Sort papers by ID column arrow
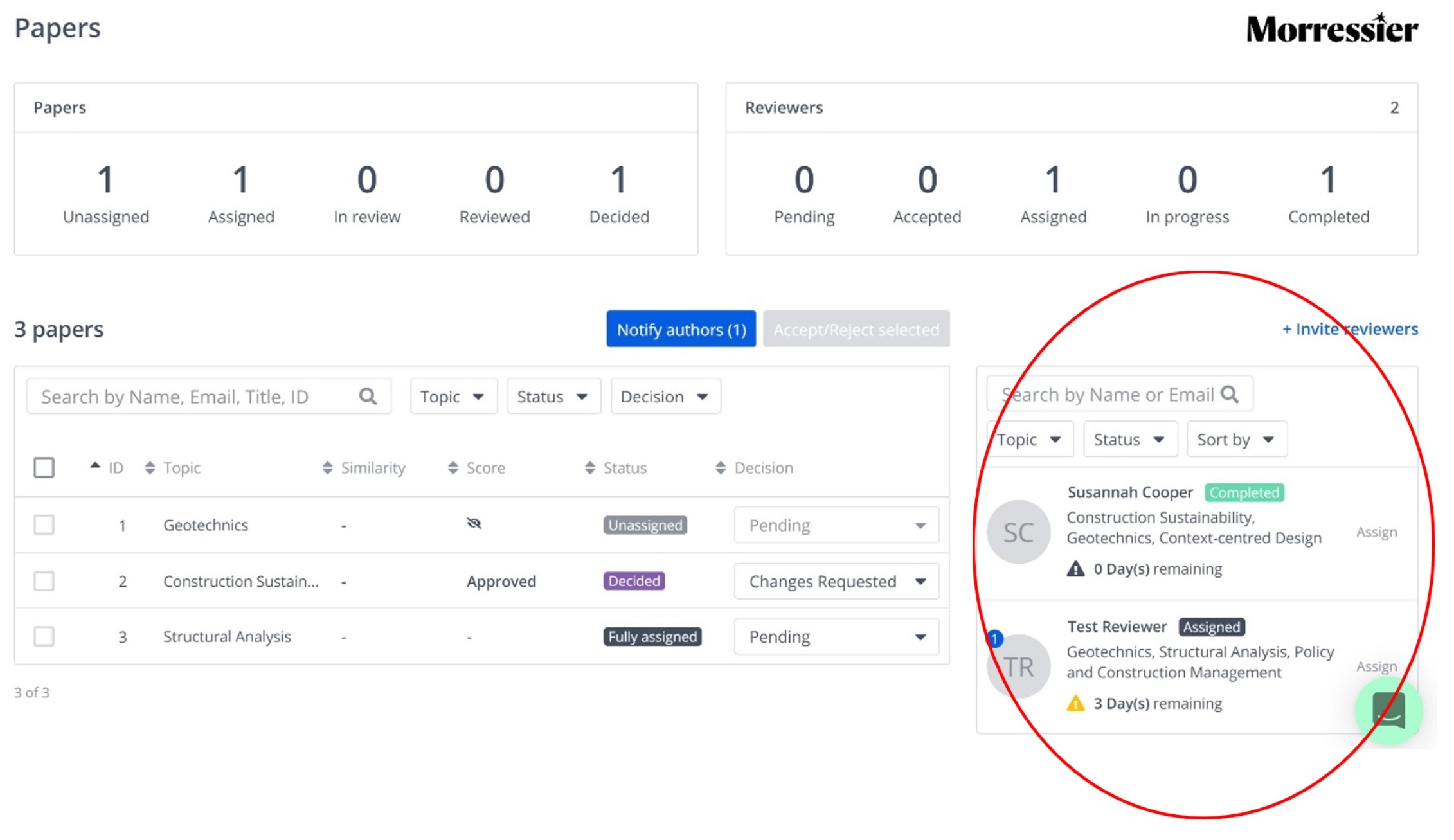 (95, 465)
